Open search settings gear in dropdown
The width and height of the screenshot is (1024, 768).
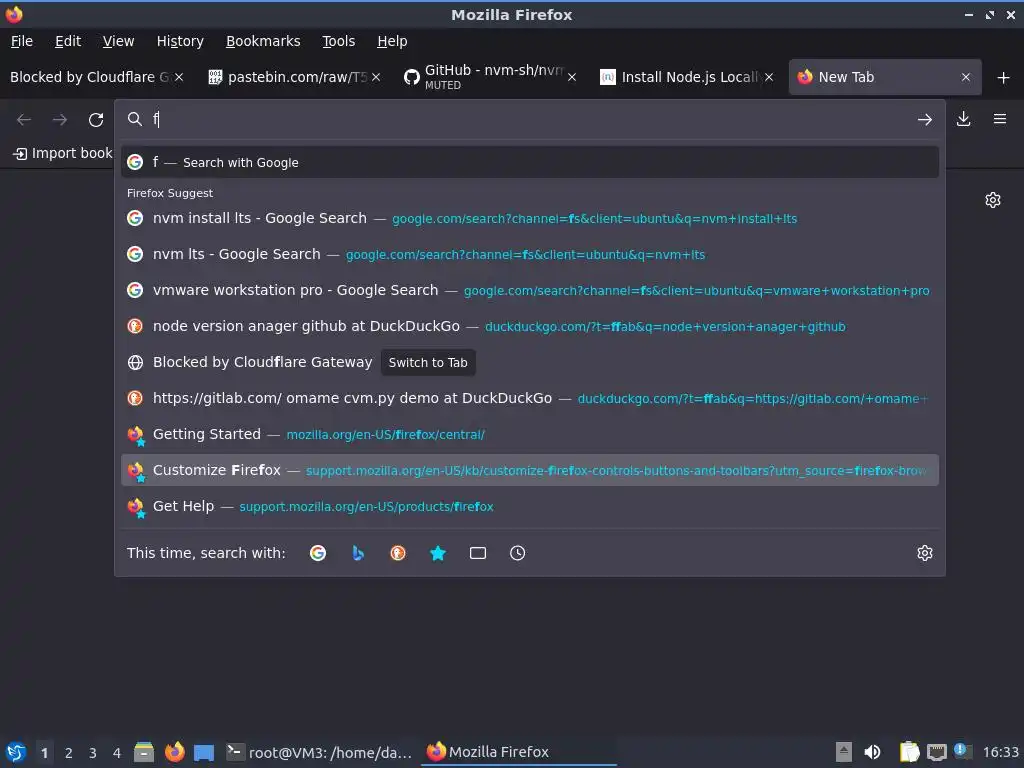pyautogui.click(x=925, y=553)
